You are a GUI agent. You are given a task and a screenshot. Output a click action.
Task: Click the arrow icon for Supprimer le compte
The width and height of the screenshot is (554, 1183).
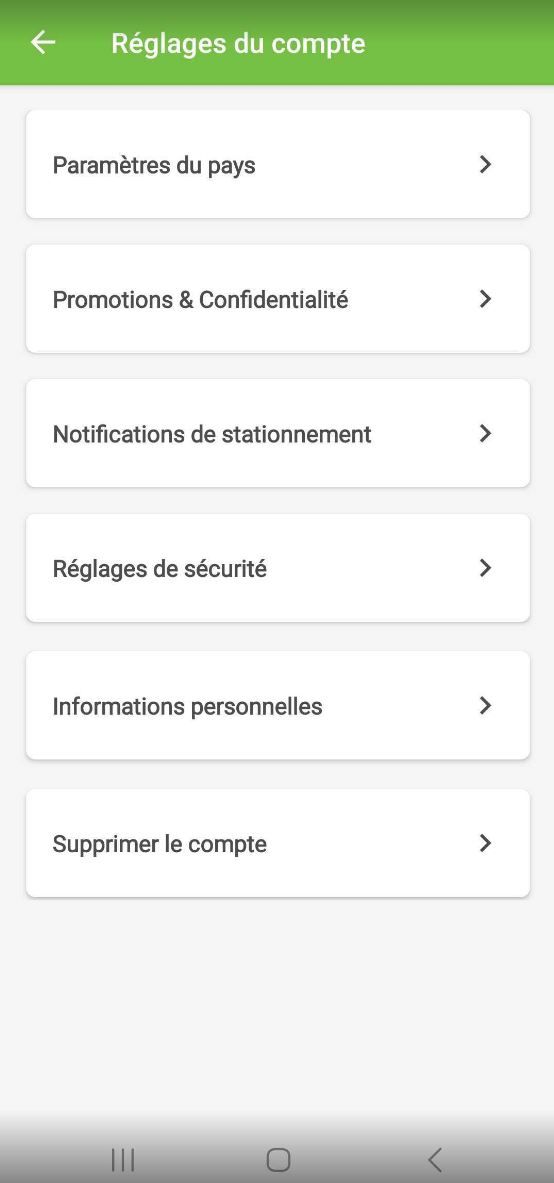pos(485,843)
